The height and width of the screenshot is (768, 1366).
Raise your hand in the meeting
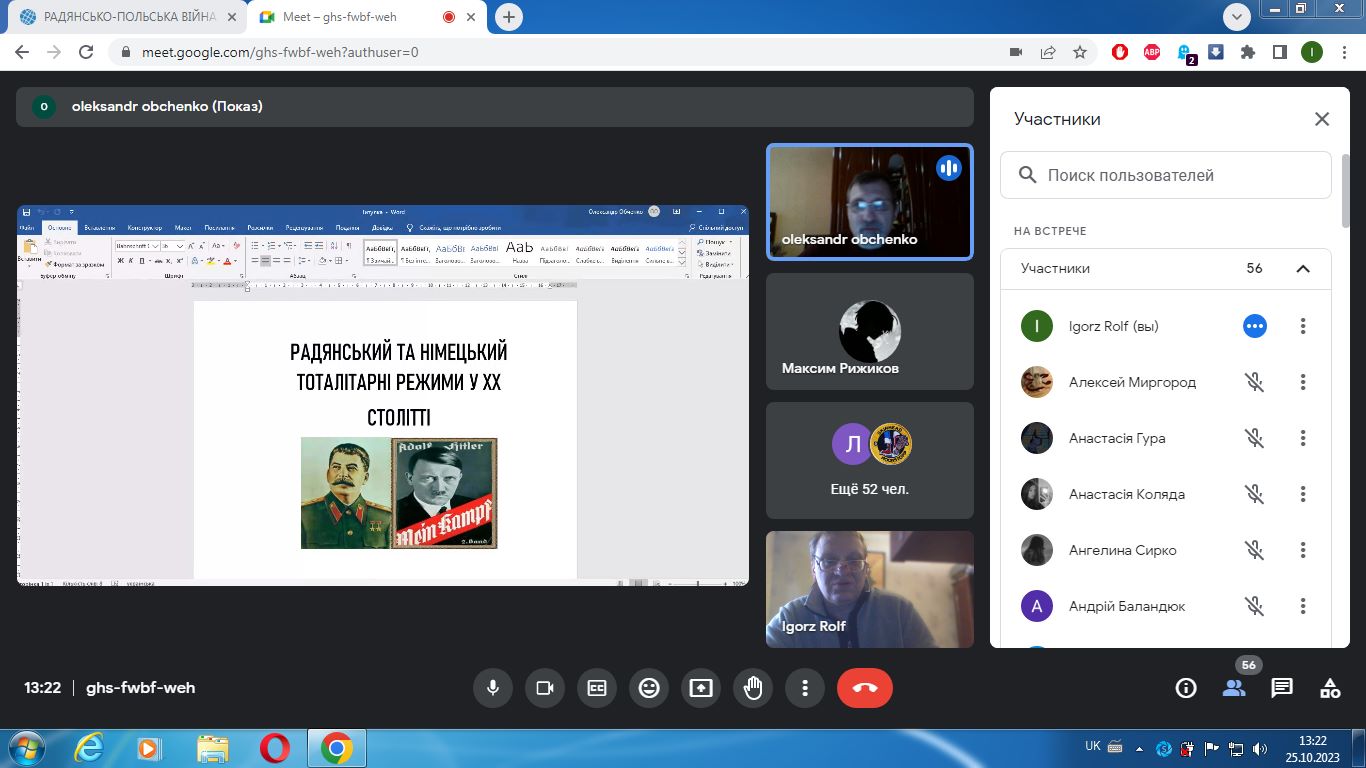[753, 688]
